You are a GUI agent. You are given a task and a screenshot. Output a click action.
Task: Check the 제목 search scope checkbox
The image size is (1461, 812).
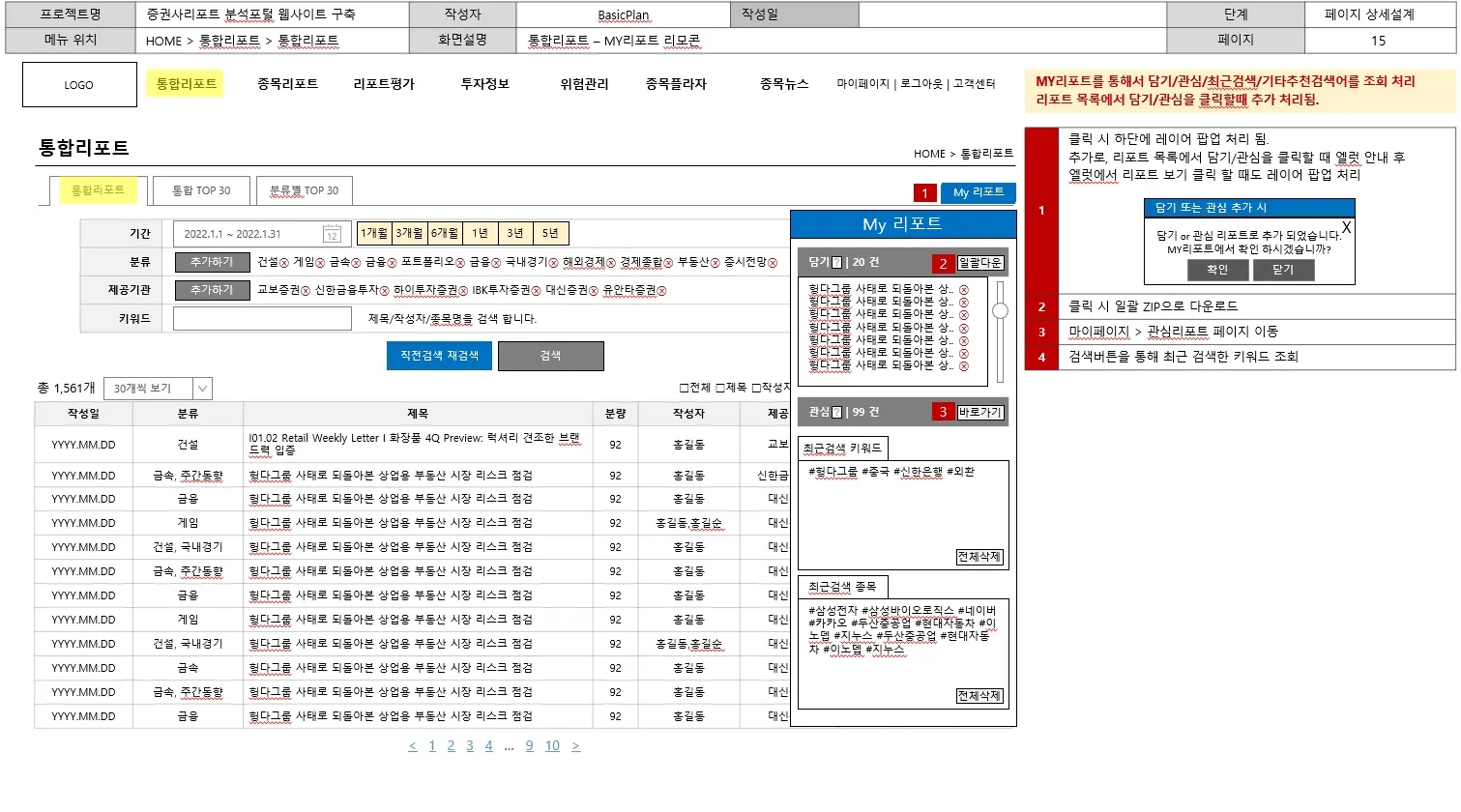pyautogui.click(x=719, y=388)
